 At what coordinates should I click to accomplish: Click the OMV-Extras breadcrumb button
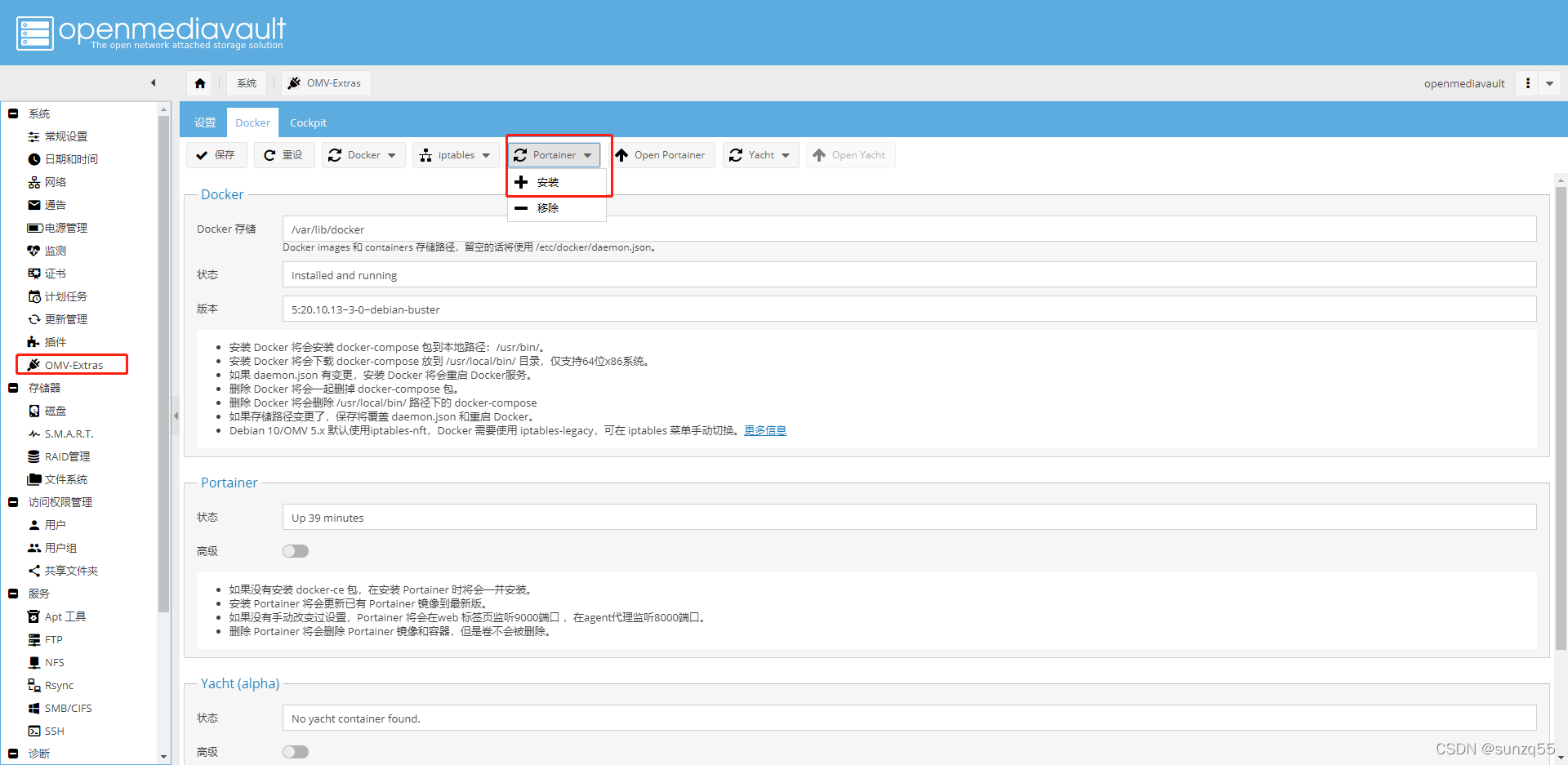point(326,83)
